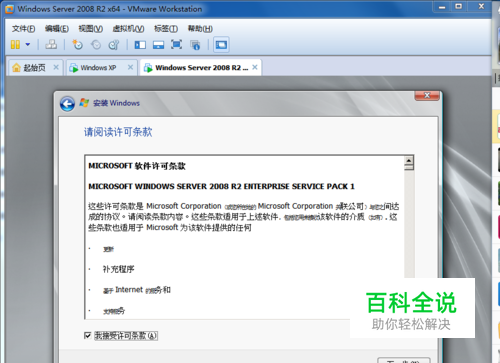Click the 补充程序 bullet item text
This screenshot has height=363, width=500.
click(118, 269)
